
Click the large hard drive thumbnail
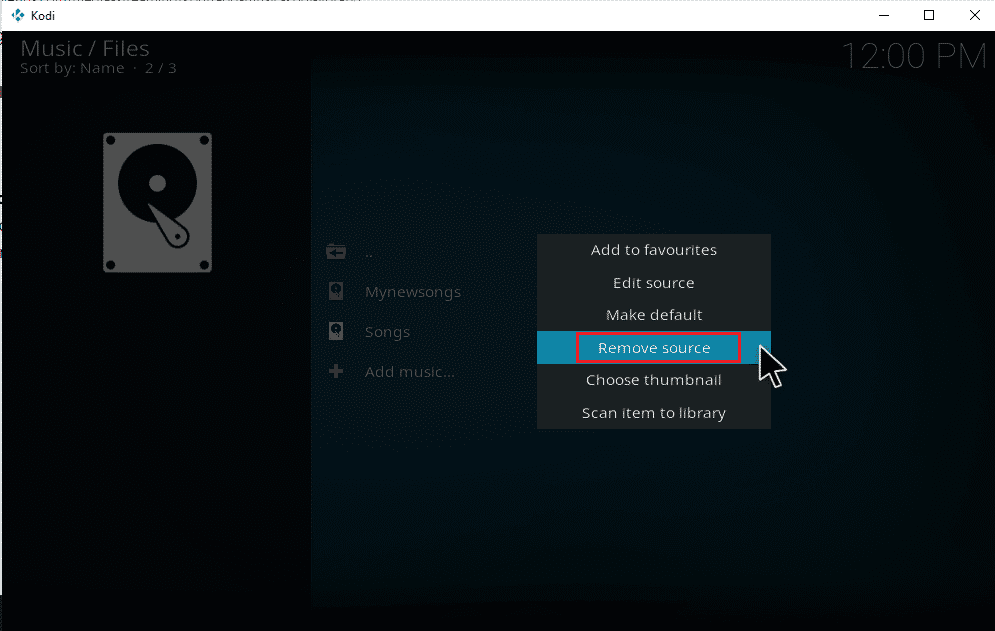[x=157, y=202]
